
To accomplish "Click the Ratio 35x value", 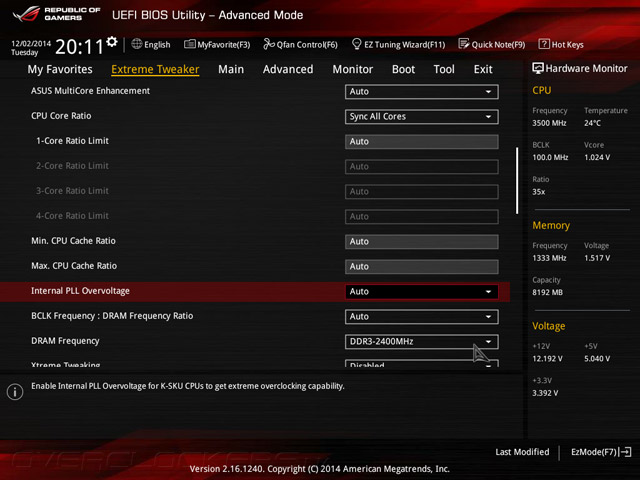I will click(539, 192).
